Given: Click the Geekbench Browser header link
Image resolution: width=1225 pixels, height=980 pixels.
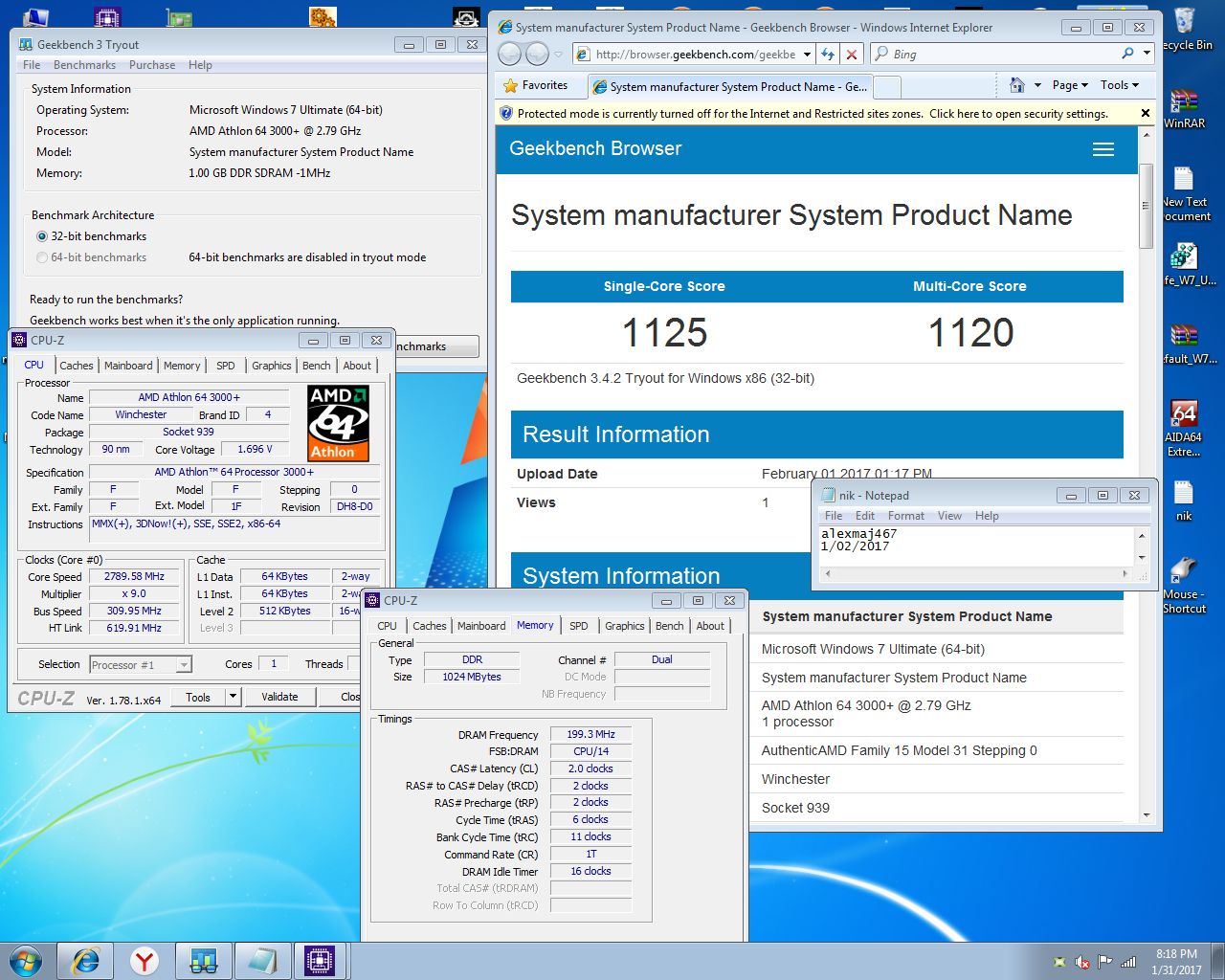Looking at the screenshot, I should (595, 148).
